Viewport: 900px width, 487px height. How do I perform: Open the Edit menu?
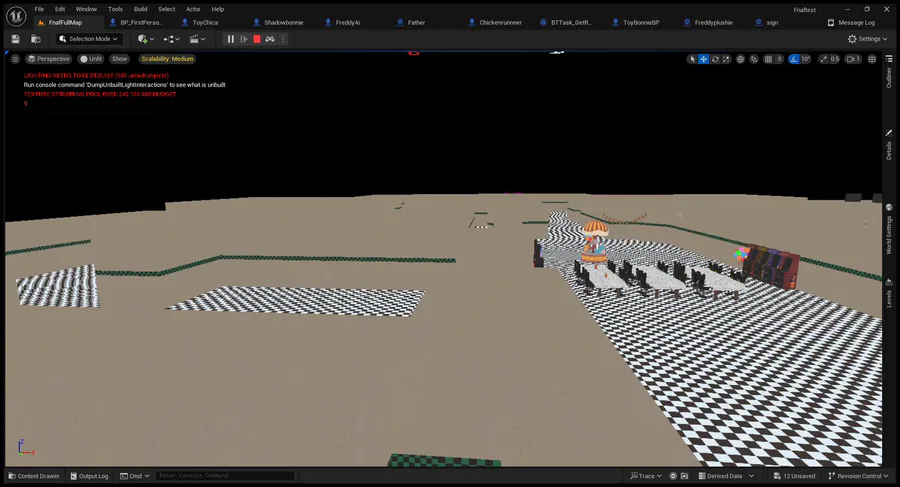60,9
